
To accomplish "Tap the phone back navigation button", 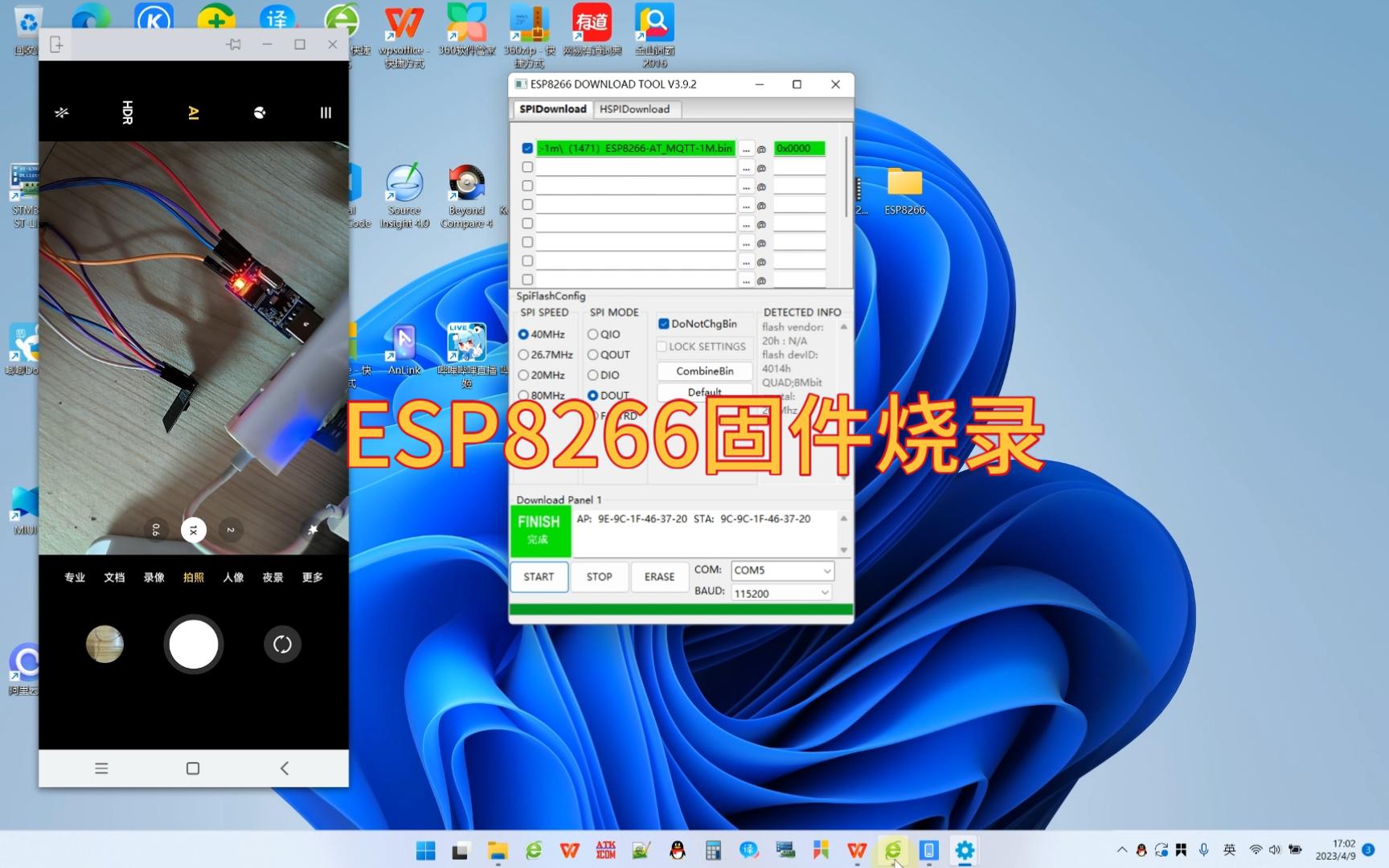I will click(285, 768).
